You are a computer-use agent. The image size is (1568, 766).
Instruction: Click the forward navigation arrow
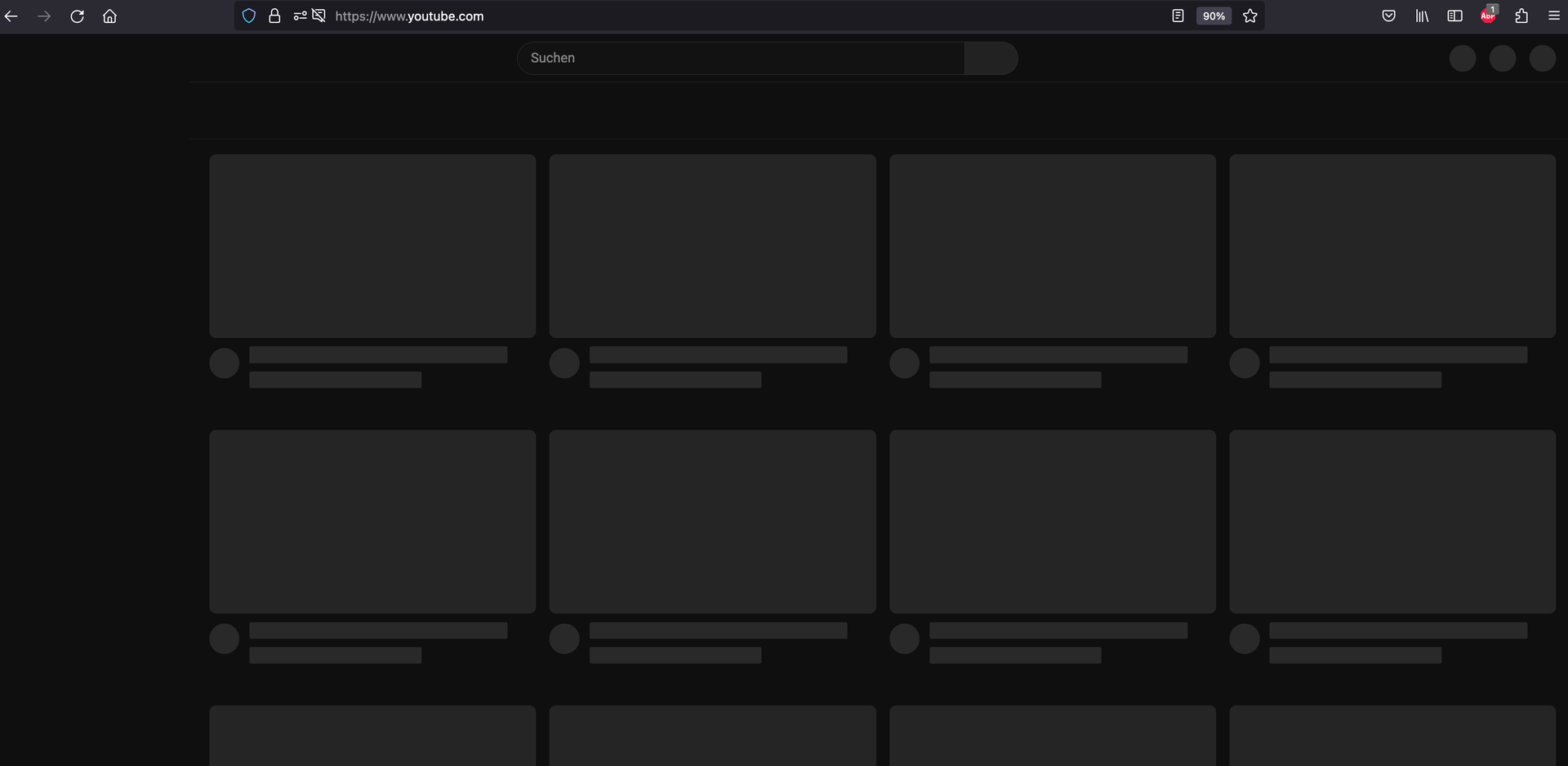[44, 16]
